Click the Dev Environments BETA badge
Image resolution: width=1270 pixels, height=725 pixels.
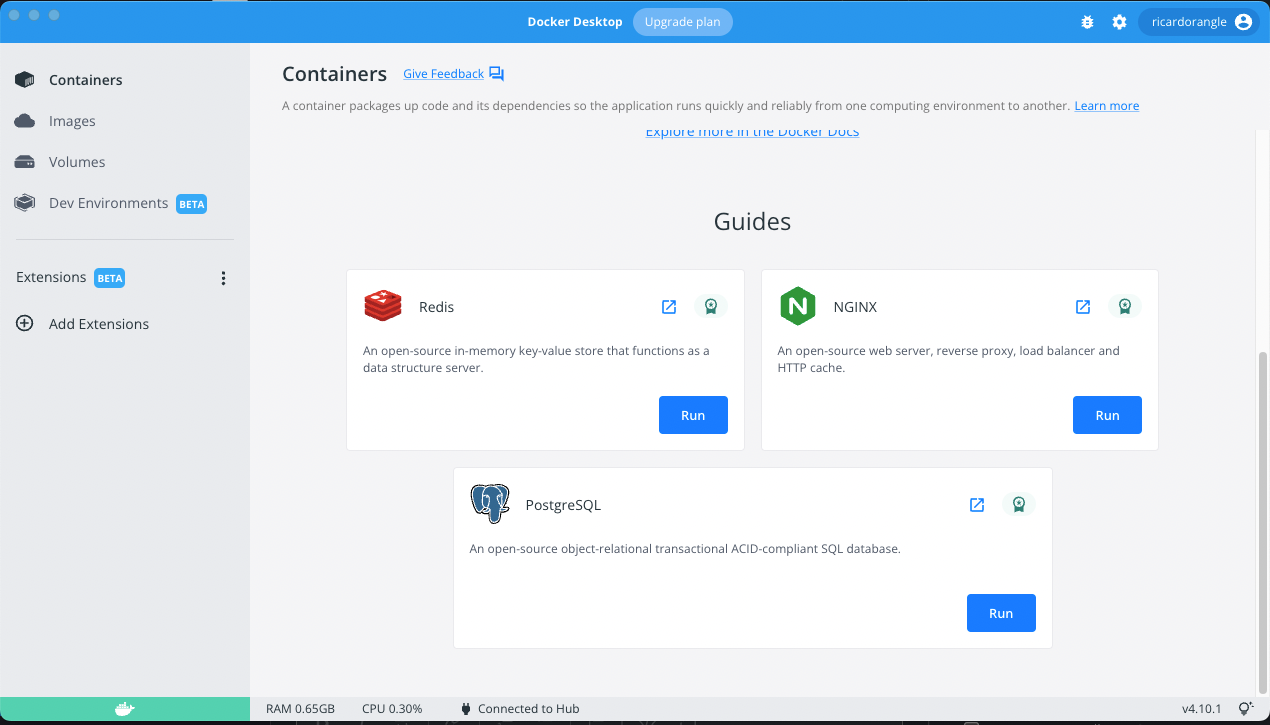coord(191,204)
